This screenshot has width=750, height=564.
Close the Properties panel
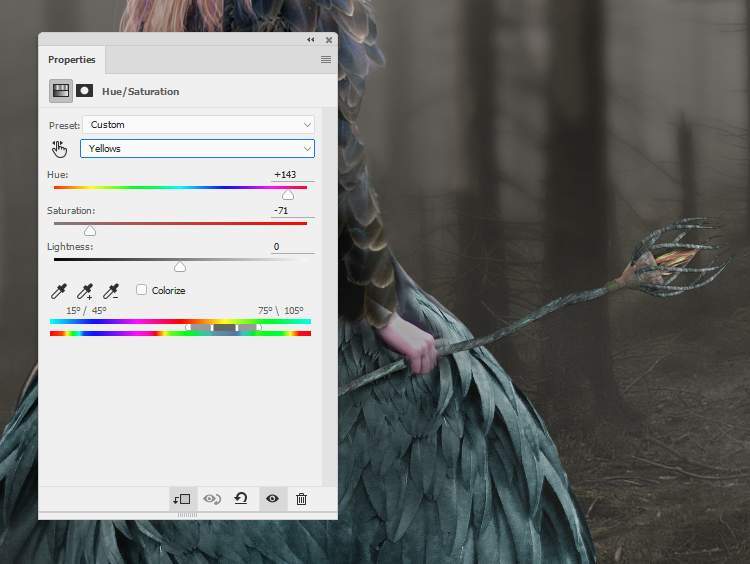pos(329,40)
